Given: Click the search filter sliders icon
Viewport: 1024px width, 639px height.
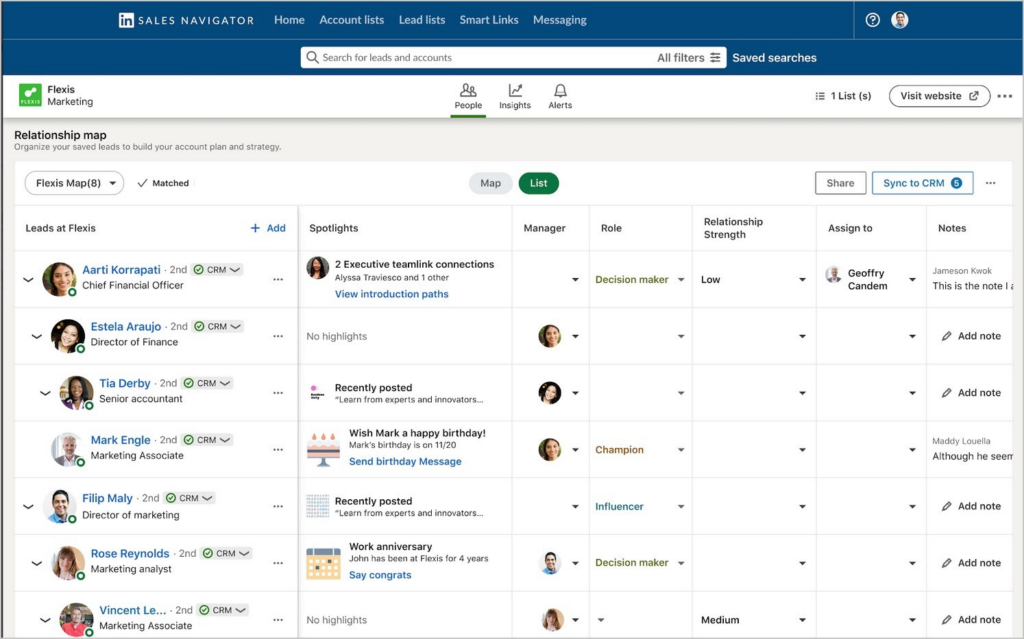Looking at the screenshot, I should 715,58.
